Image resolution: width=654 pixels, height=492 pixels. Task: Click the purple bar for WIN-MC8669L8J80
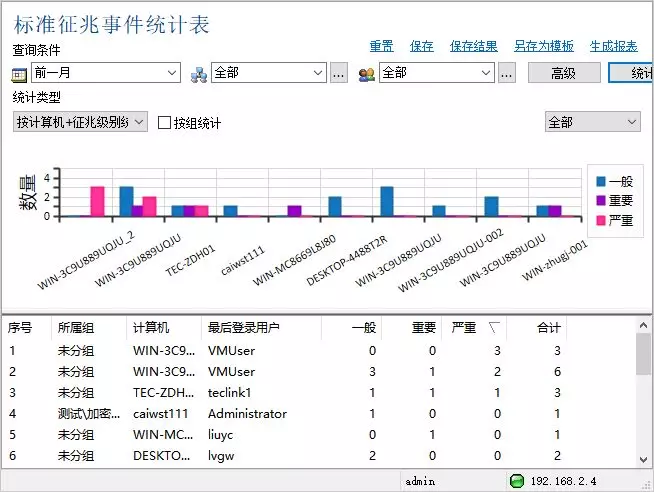click(294, 211)
